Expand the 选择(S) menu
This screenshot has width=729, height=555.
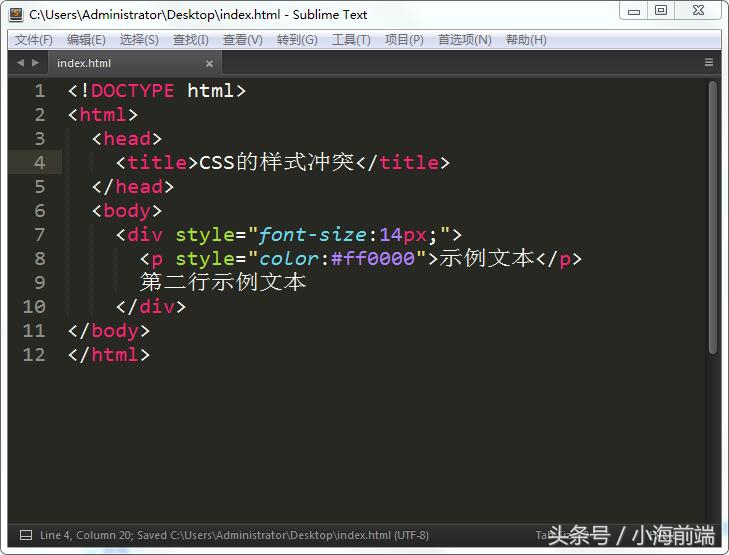point(139,40)
